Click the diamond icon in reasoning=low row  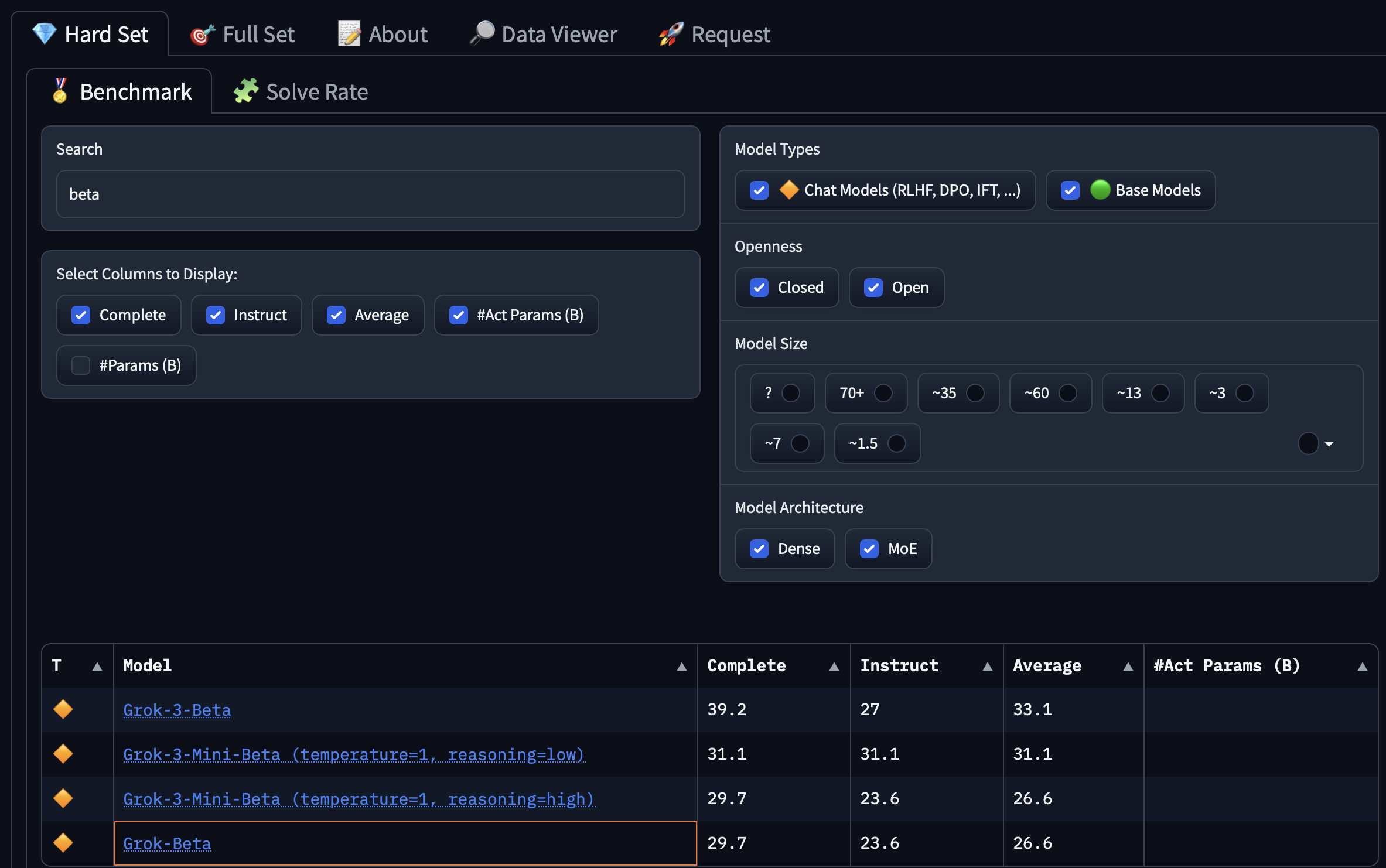(63, 754)
